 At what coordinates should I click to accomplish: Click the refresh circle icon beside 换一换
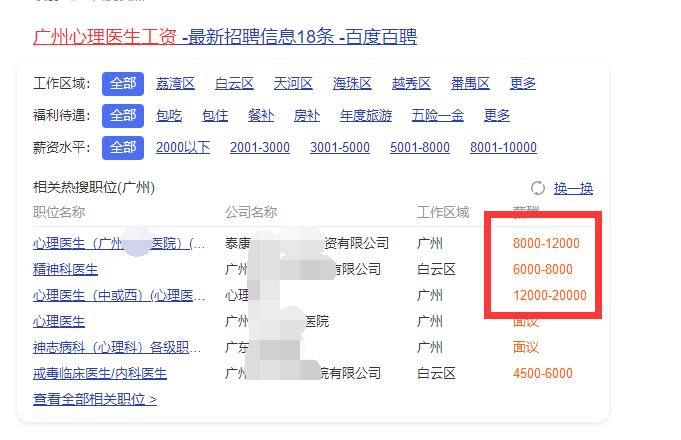pyautogui.click(x=538, y=188)
